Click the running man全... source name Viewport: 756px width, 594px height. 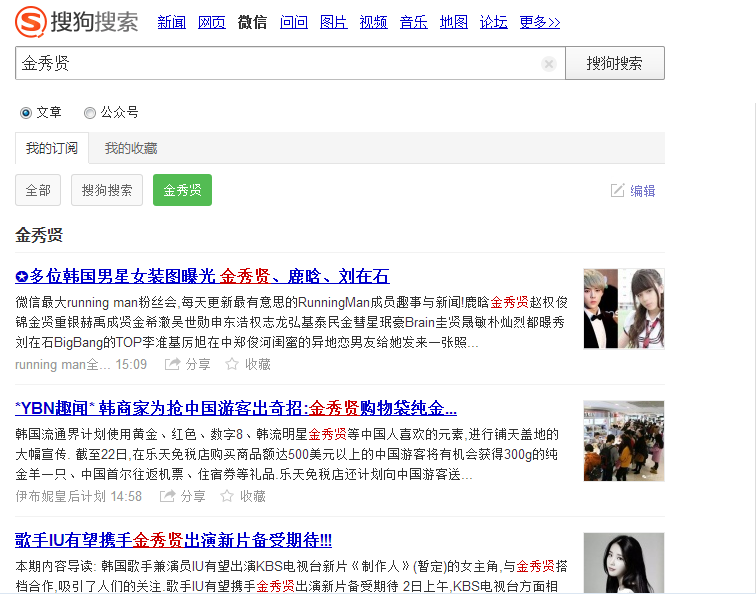pyautogui.click(x=63, y=364)
